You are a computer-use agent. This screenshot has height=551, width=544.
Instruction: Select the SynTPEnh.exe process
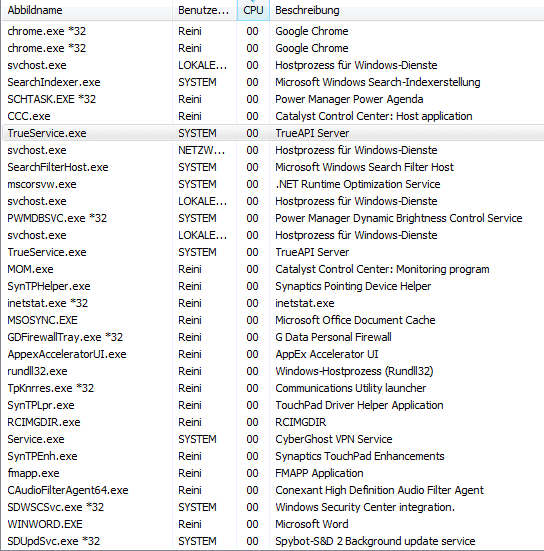42,456
